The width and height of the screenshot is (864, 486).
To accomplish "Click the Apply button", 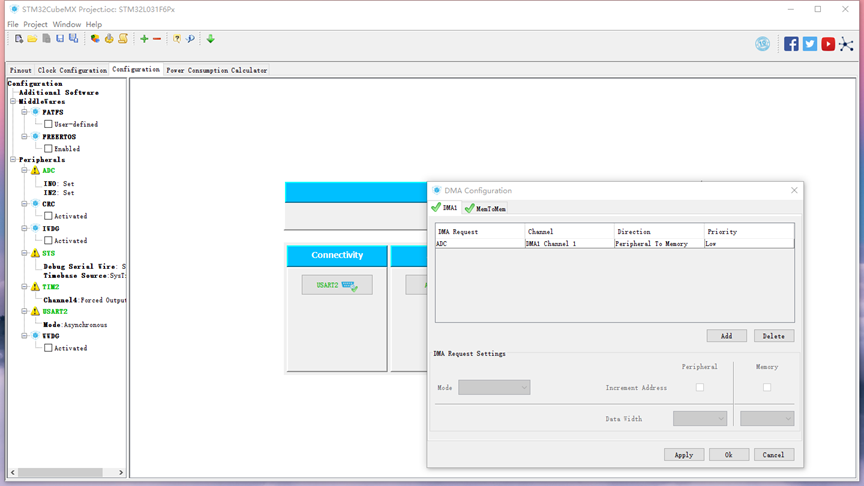I will pos(684,455).
